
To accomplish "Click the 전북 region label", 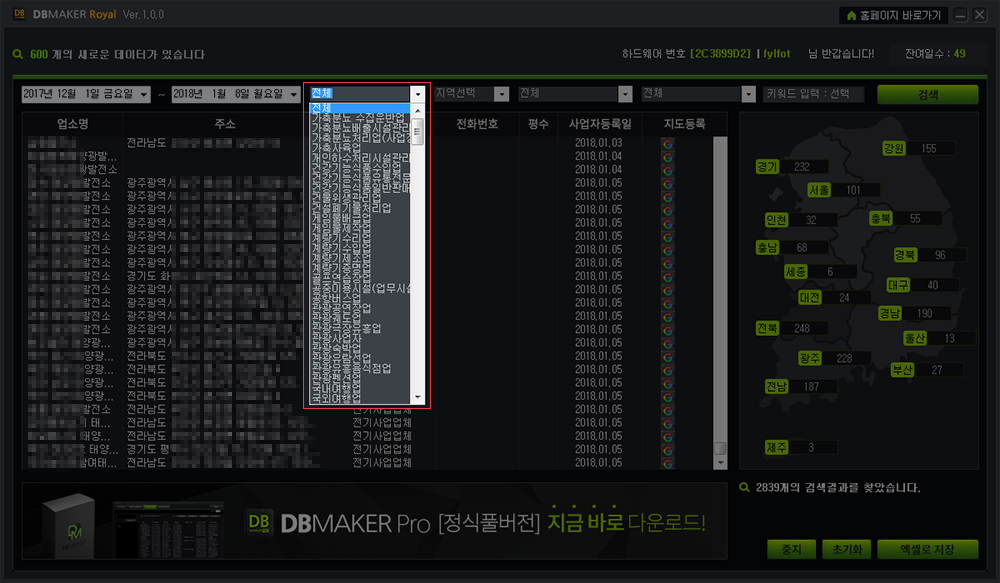I will coord(767,328).
